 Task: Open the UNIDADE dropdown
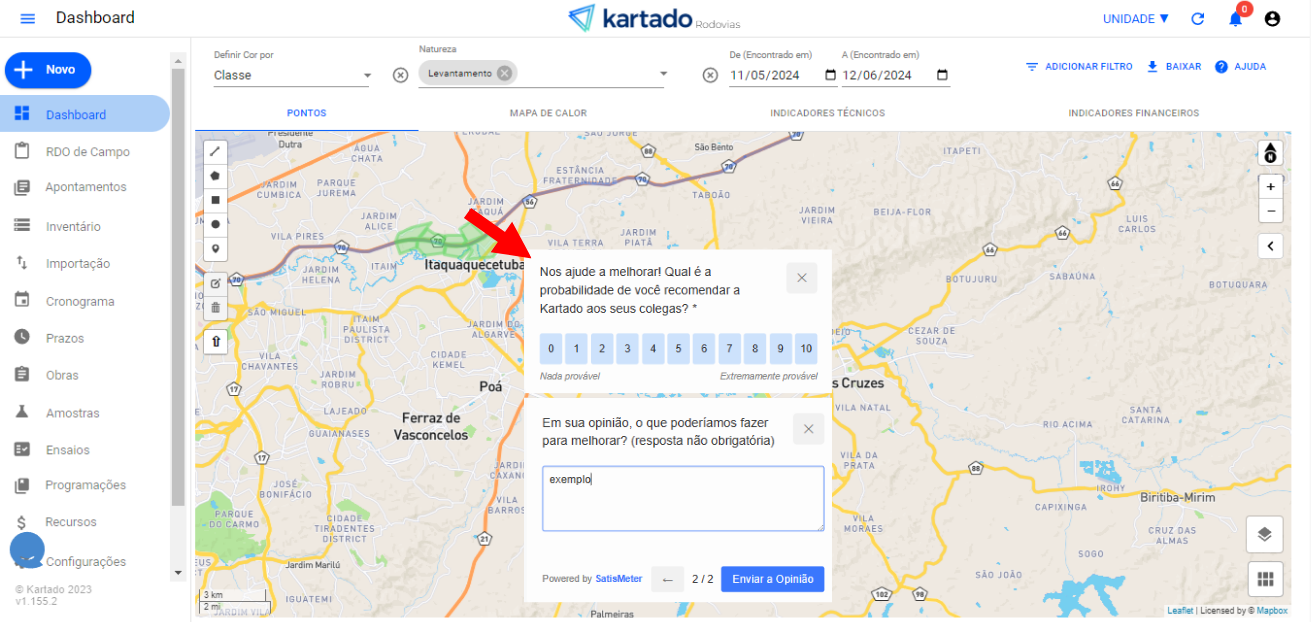click(1135, 19)
